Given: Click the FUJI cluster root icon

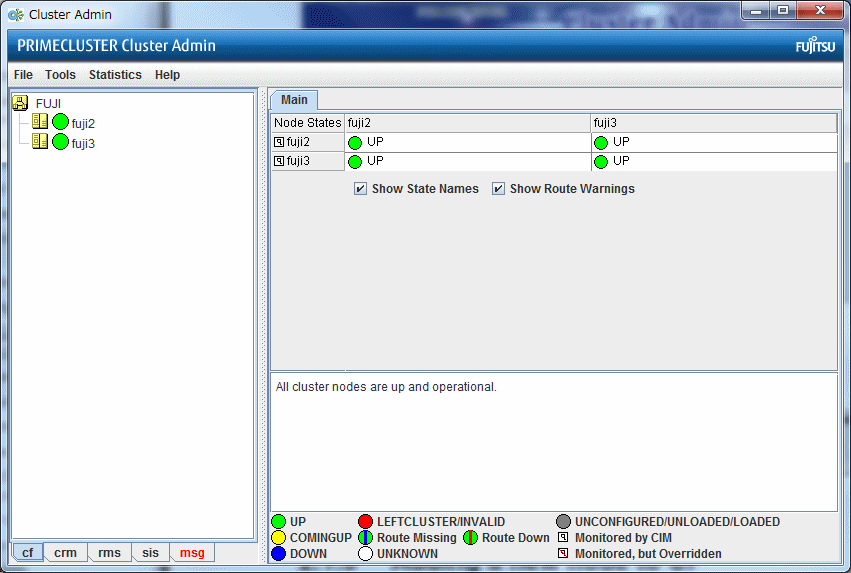Looking at the screenshot, I should [21, 103].
